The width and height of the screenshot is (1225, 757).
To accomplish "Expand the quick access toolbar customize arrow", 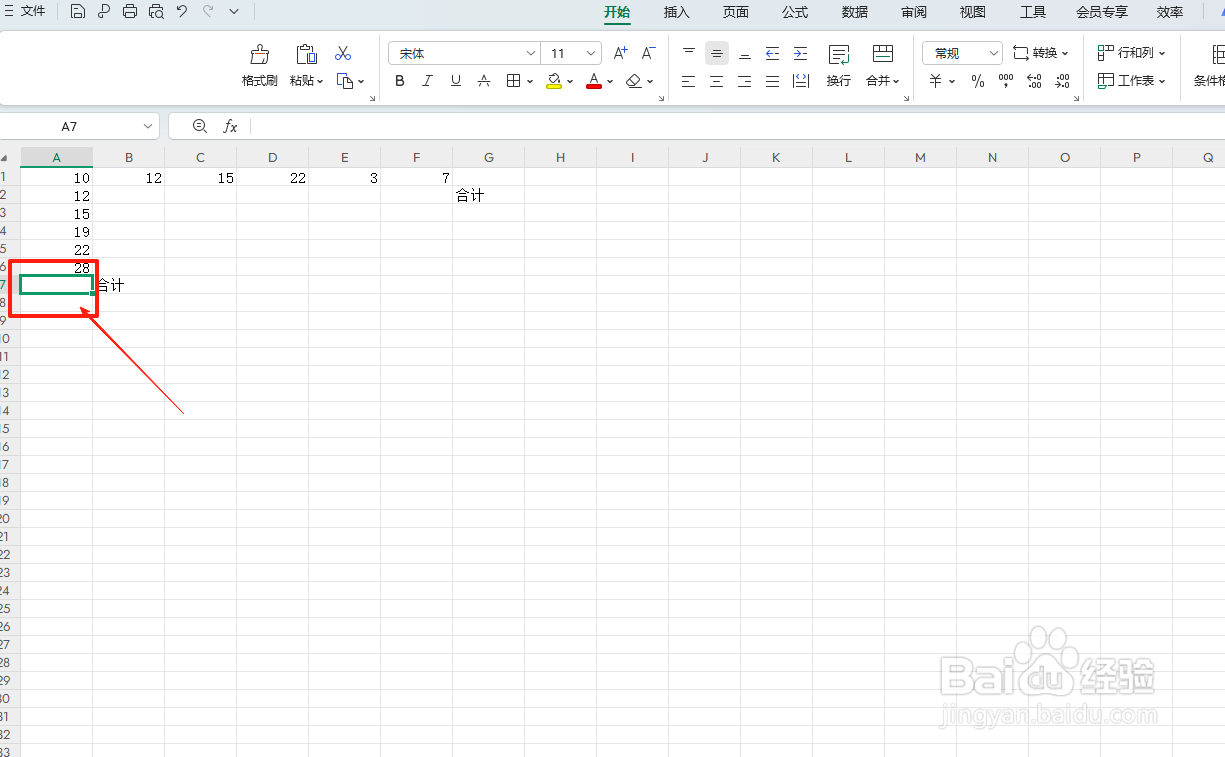I will pos(234,12).
